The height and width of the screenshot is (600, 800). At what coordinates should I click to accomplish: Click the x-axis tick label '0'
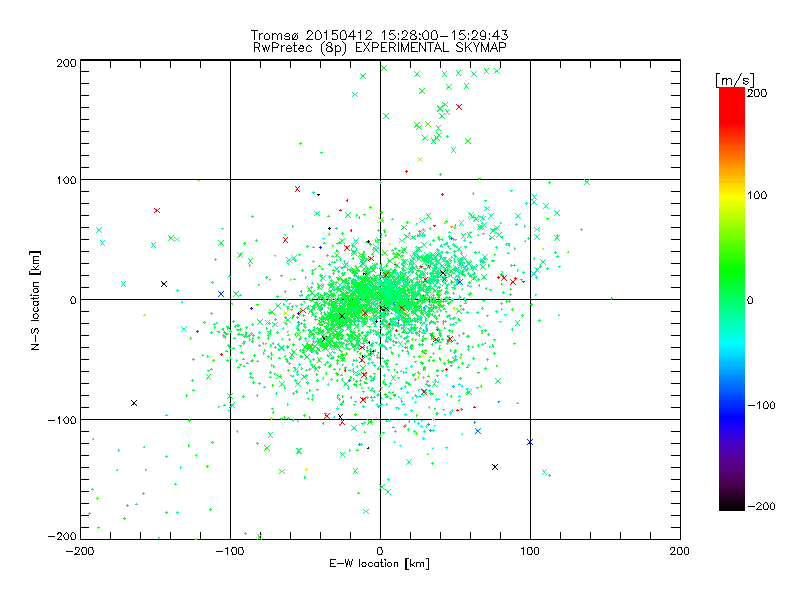(380, 551)
